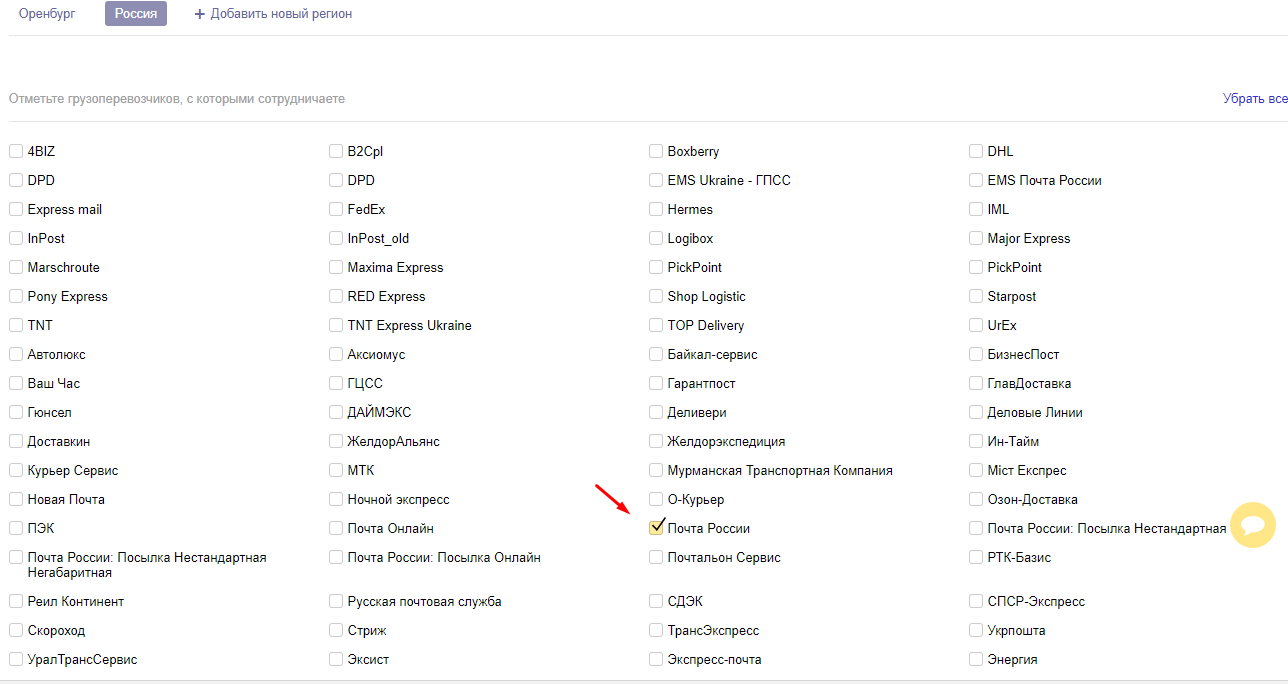Enable the Shop Logistic checkbox
Screen dimensions: 1288x684
(x=656, y=296)
